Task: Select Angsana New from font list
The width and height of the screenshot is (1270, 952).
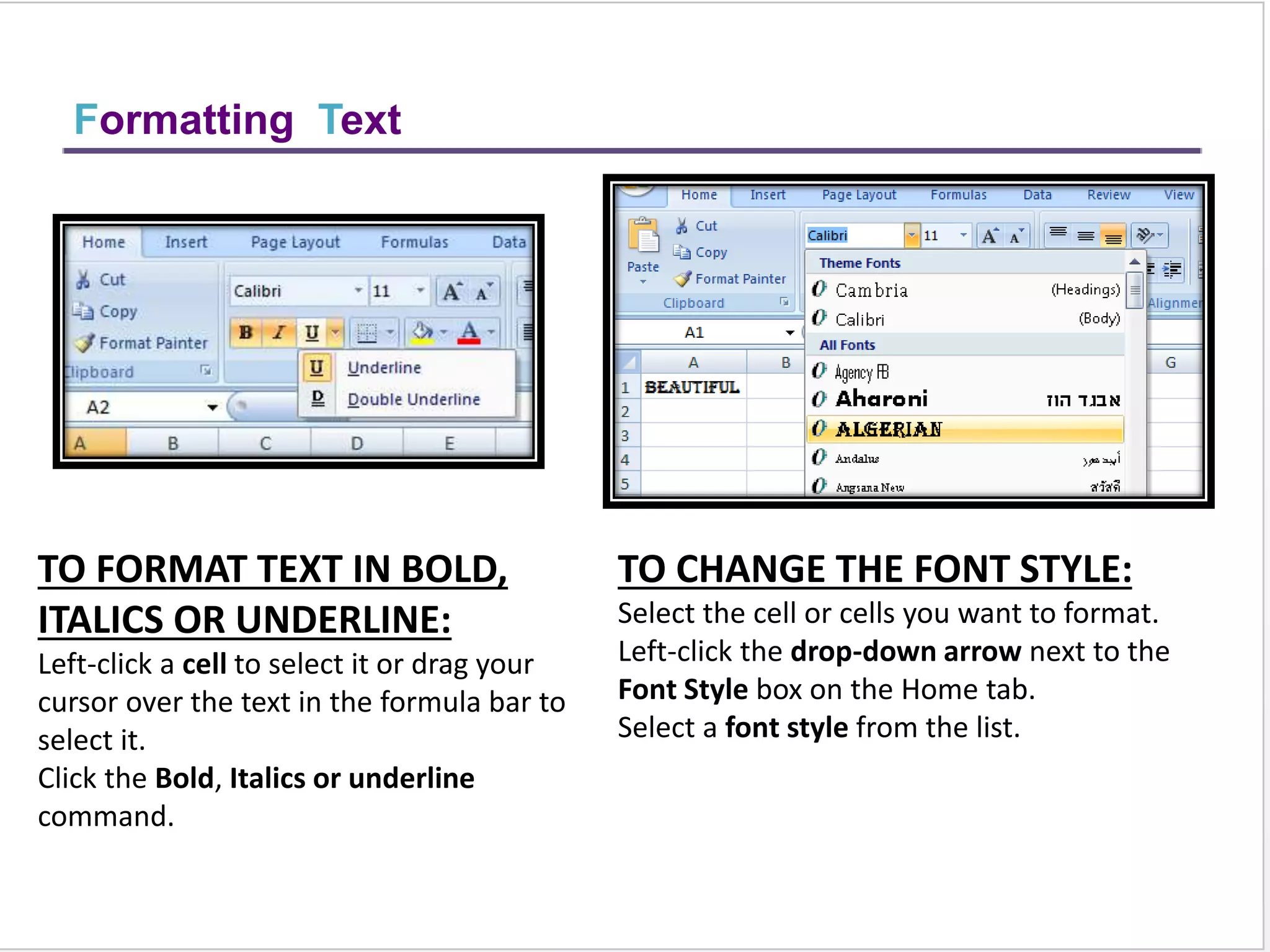Action: click(966, 487)
